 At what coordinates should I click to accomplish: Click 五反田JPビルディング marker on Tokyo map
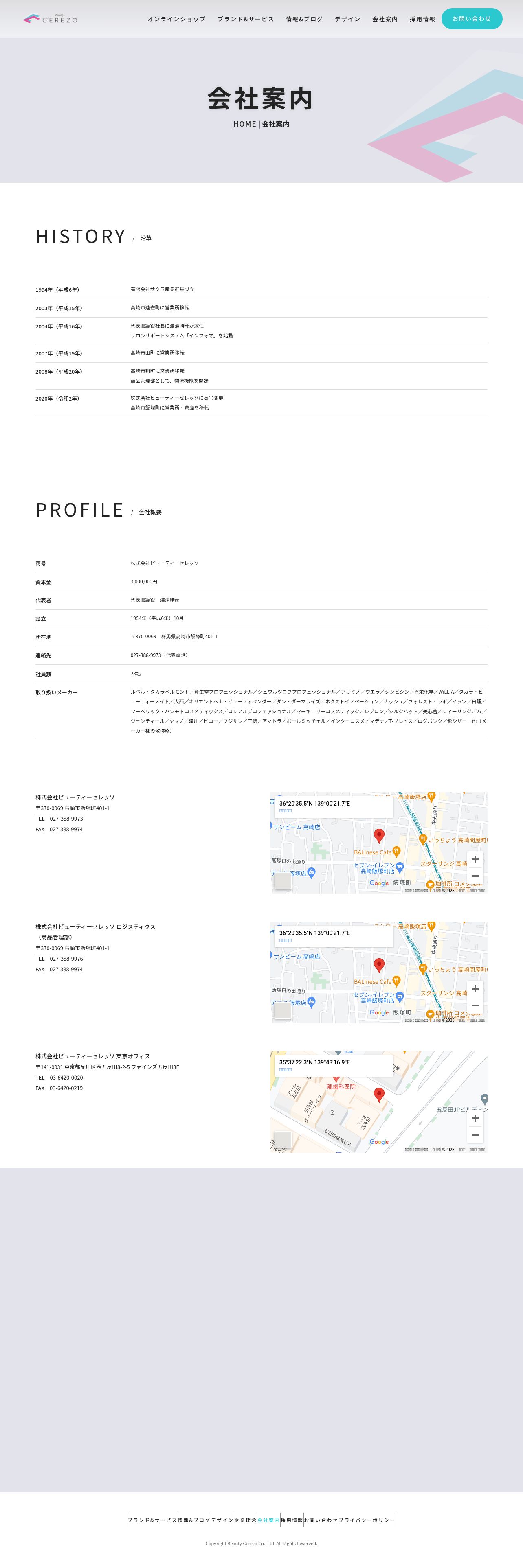tap(484, 1099)
